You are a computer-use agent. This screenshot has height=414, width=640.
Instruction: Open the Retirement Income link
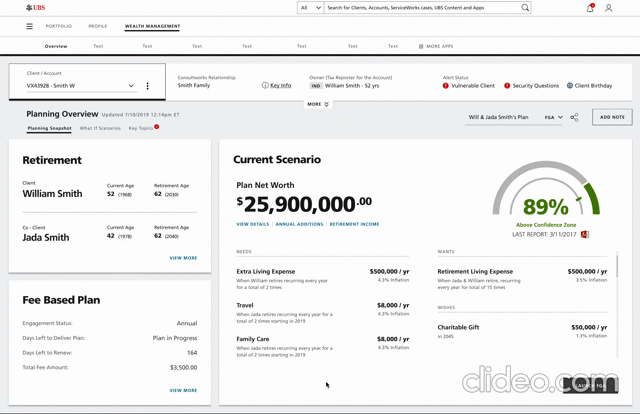(x=354, y=224)
